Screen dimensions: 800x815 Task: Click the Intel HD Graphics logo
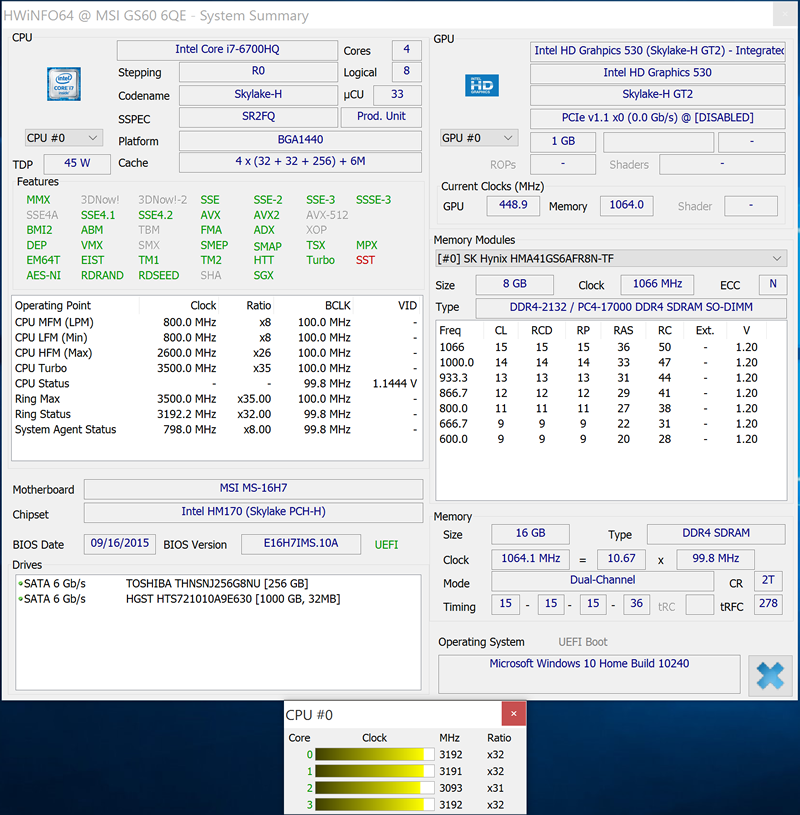pyautogui.click(x=481, y=85)
